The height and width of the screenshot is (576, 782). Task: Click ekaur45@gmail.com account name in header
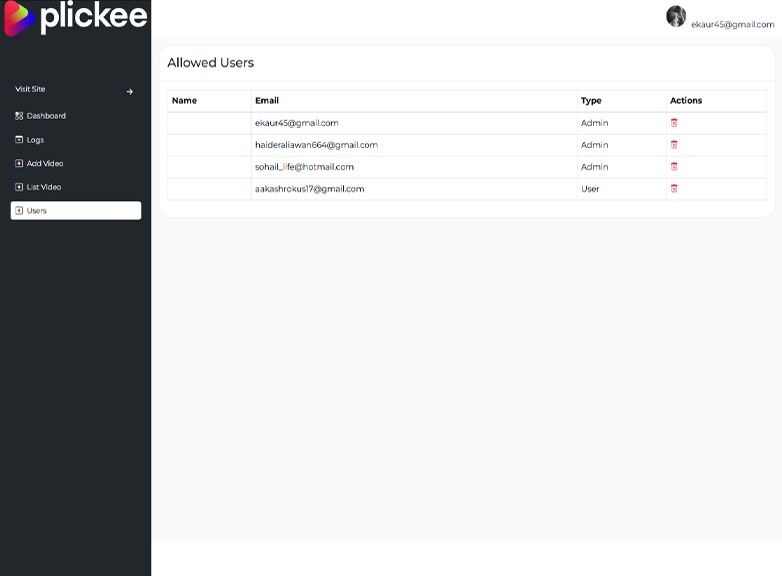coord(732,24)
